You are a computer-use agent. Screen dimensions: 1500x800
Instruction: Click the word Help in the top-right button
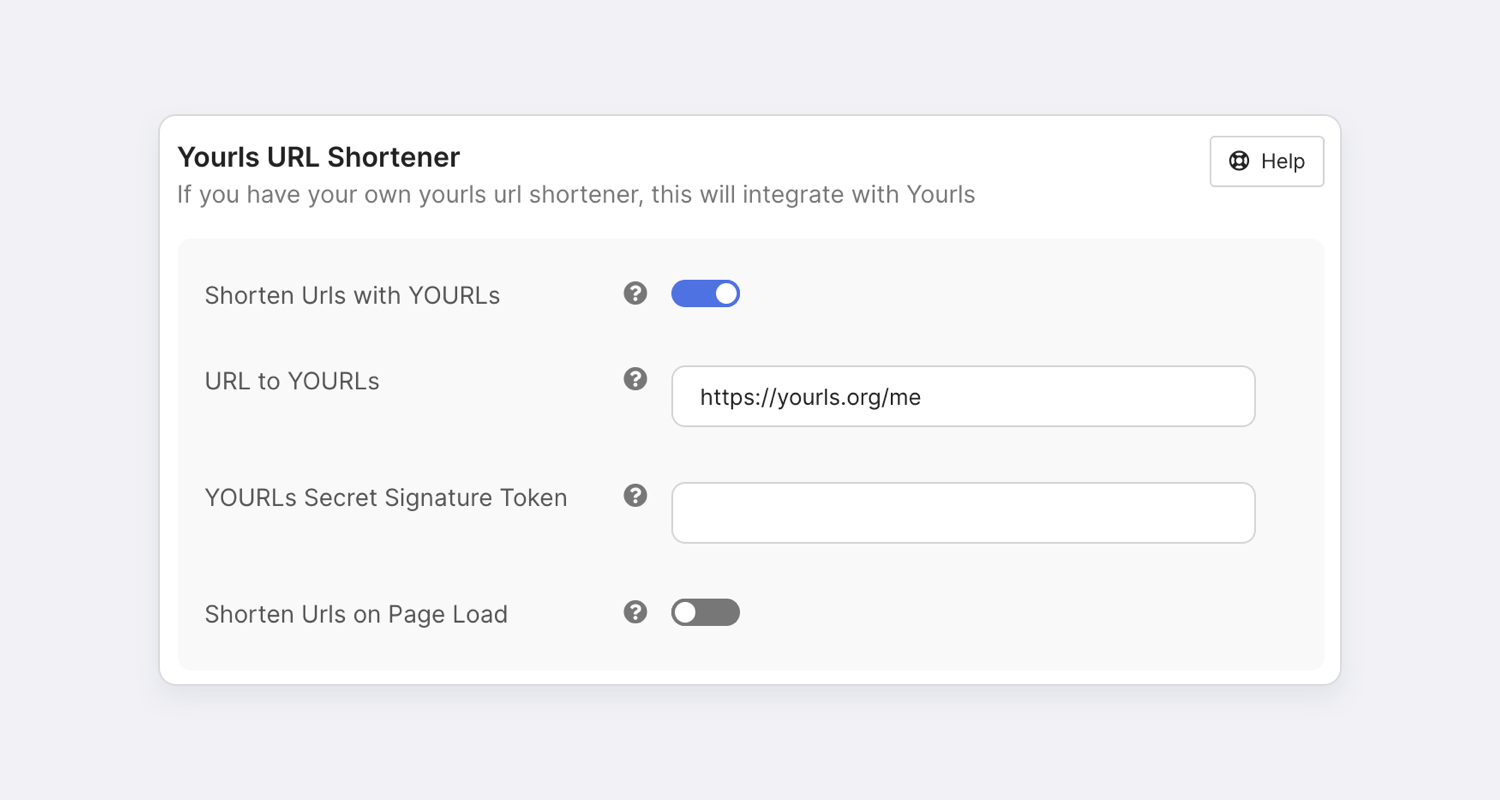tap(1282, 161)
